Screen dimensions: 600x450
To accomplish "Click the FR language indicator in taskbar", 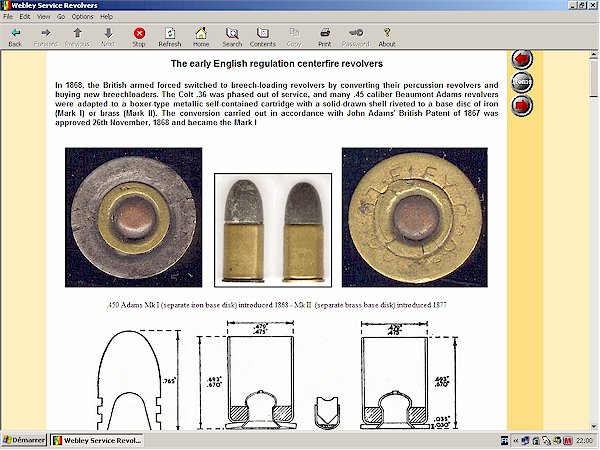I will [504, 440].
